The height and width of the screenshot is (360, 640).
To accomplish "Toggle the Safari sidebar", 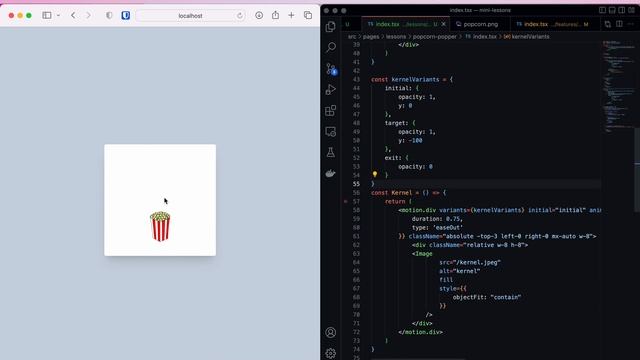I will (47, 16).
